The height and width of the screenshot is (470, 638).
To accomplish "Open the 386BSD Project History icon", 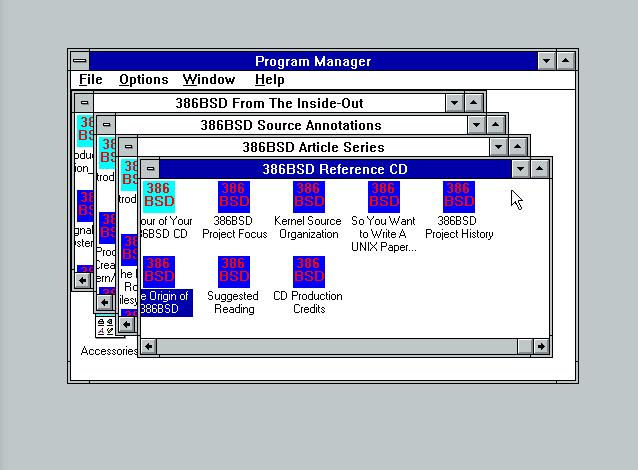I will point(459,197).
